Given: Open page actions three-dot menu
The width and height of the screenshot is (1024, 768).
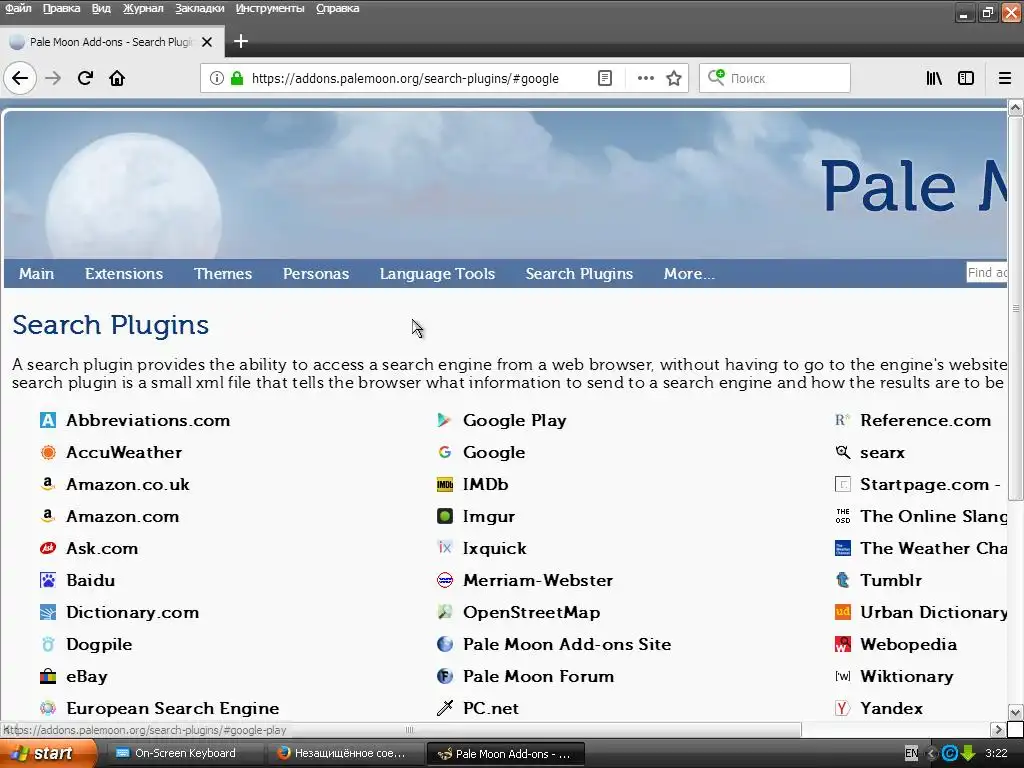Looking at the screenshot, I should coord(645,78).
